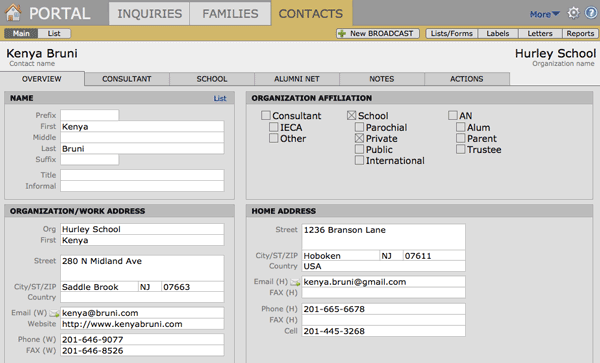Click the work Country field
Viewport: 600px width, 363px height.
(142, 297)
